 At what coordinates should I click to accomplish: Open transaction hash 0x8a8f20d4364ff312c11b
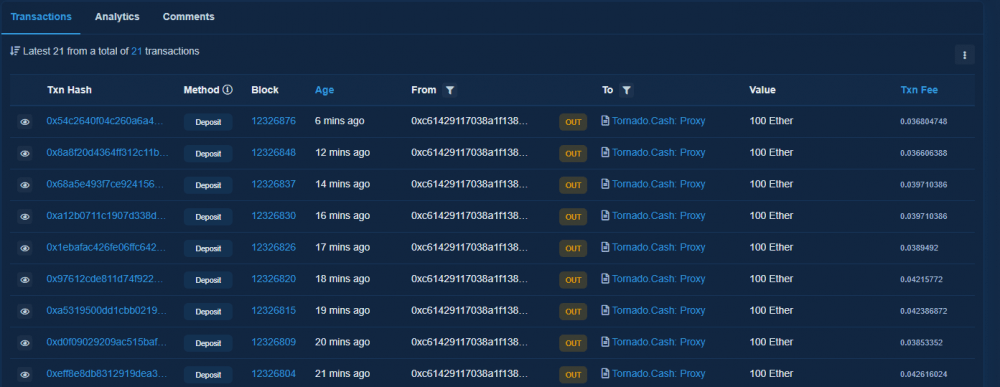[x=107, y=152]
